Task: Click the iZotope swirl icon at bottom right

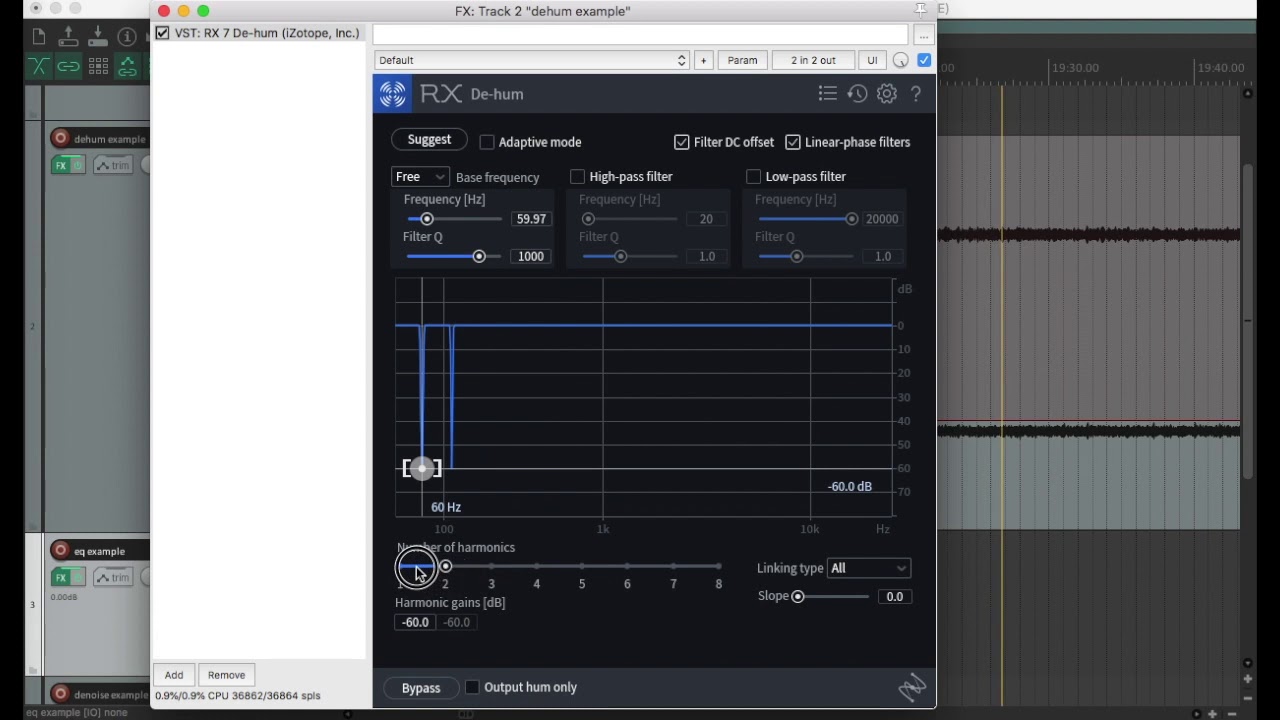Action: tap(912, 687)
